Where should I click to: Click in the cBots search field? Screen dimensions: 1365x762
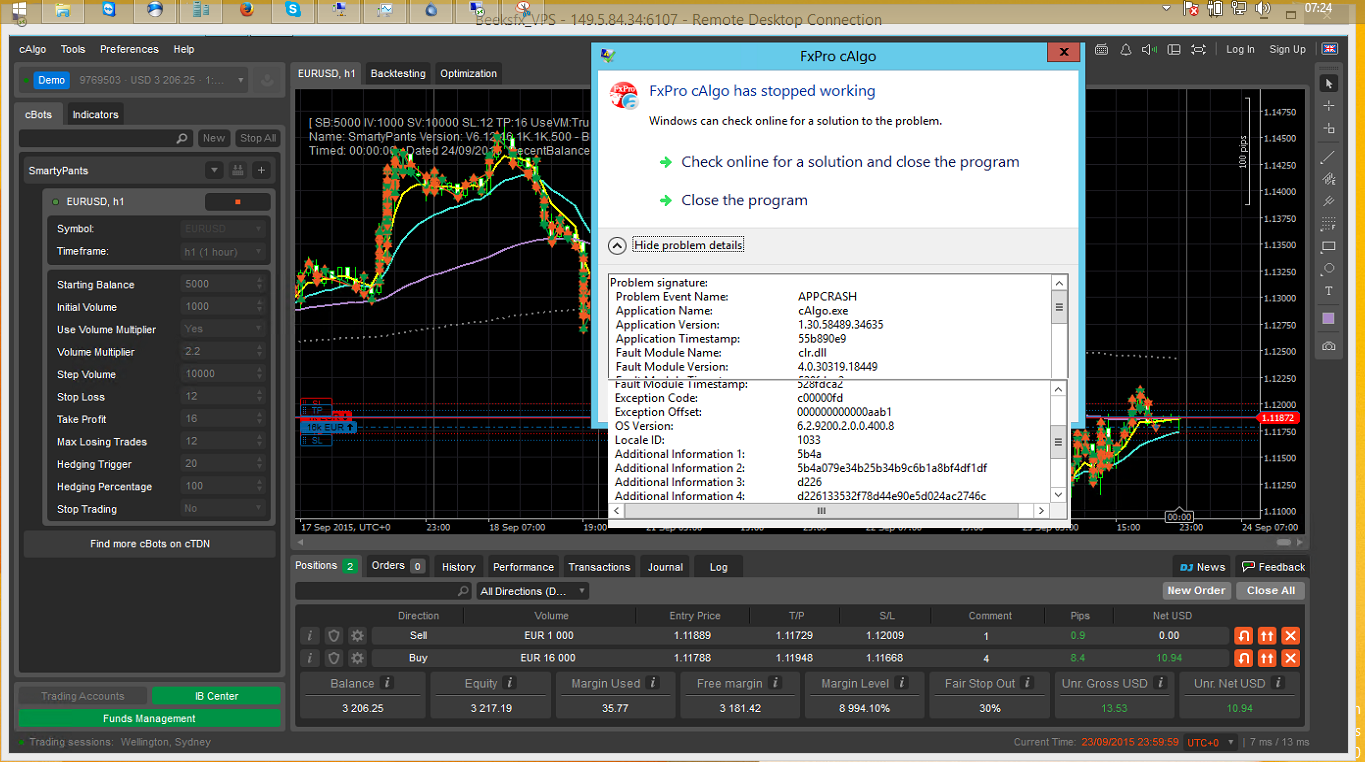pyautogui.click(x=105, y=138)
